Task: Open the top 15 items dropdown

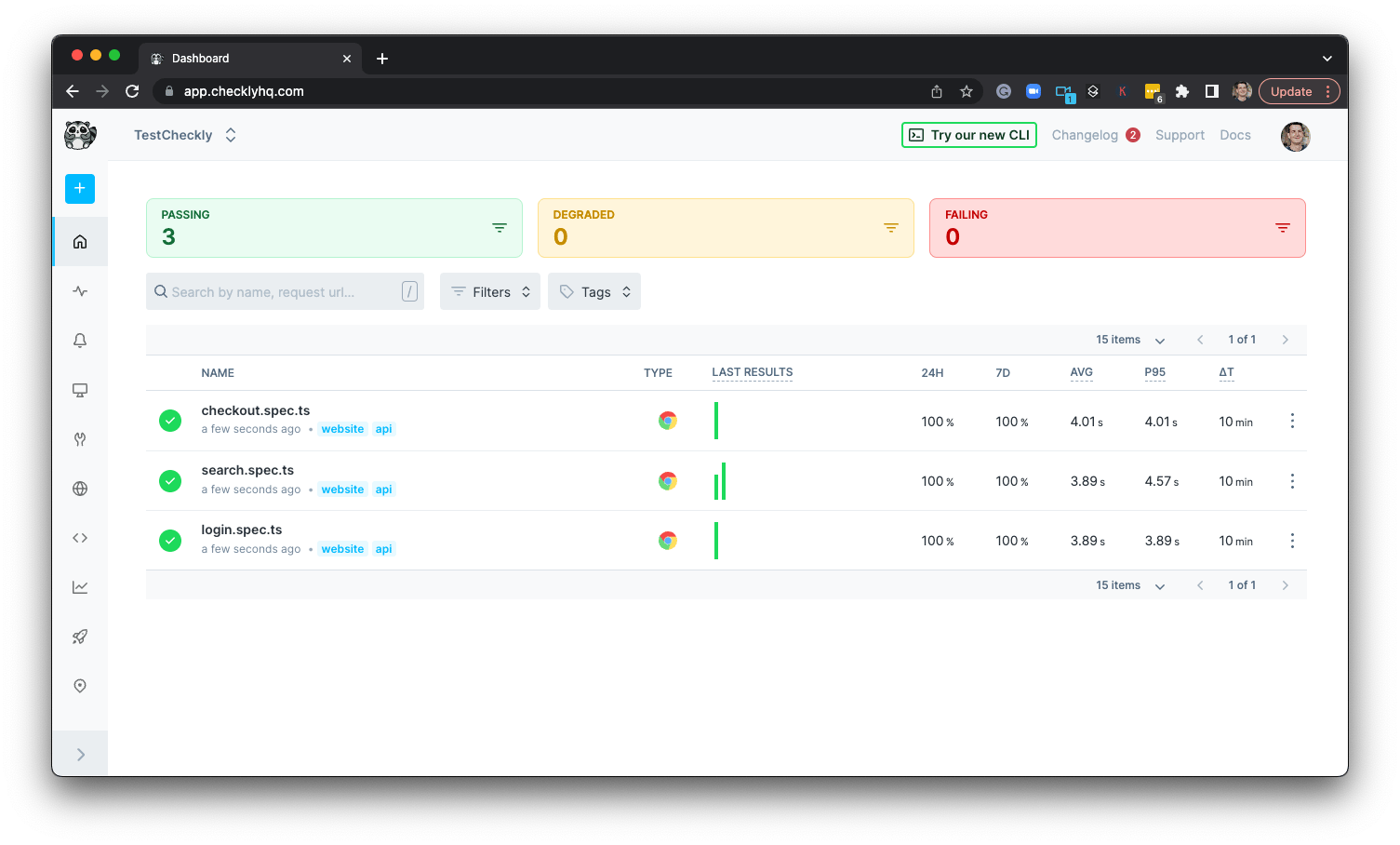Action: point(1130,340)
